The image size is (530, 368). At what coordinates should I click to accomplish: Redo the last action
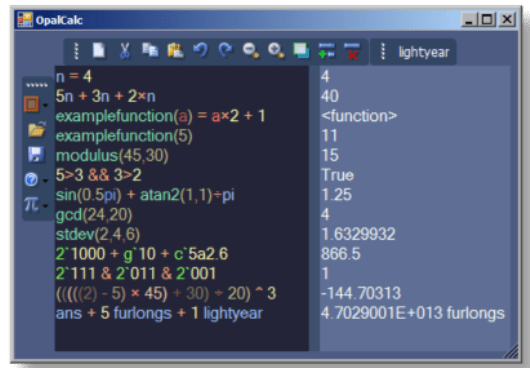[225, 51]
